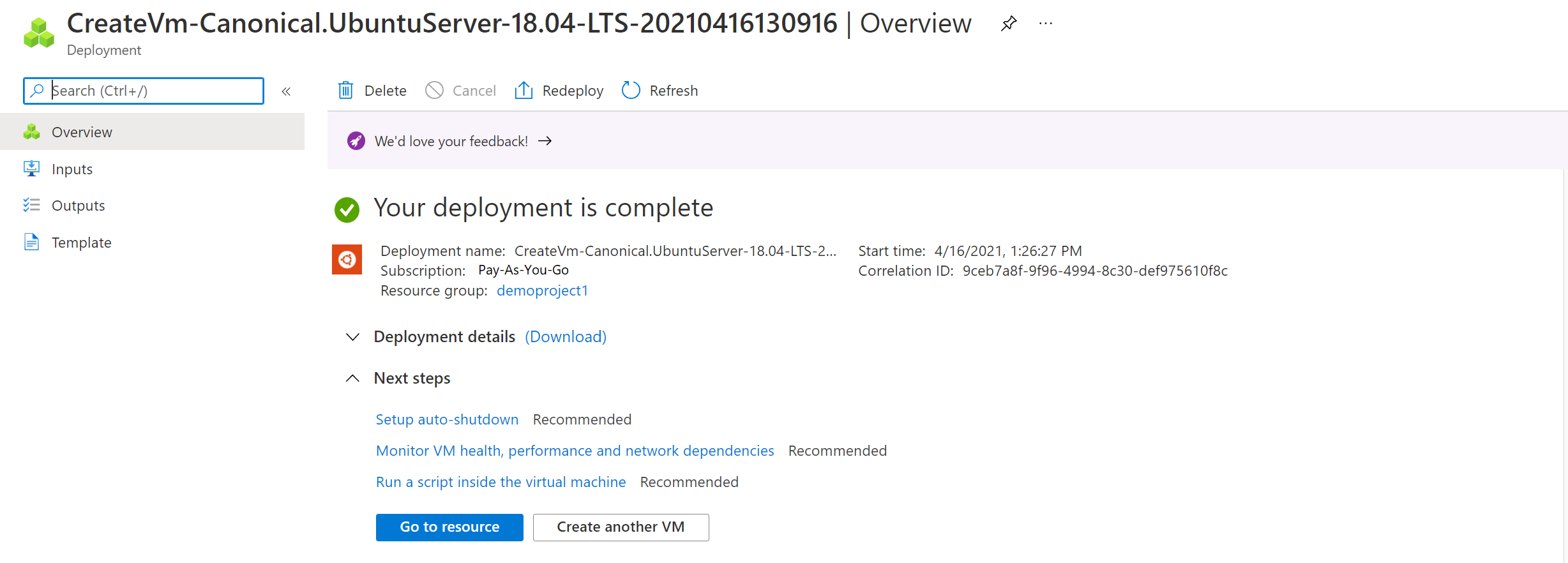
Task: Open the more options ellipsis menu
Action: point(1046,24)
